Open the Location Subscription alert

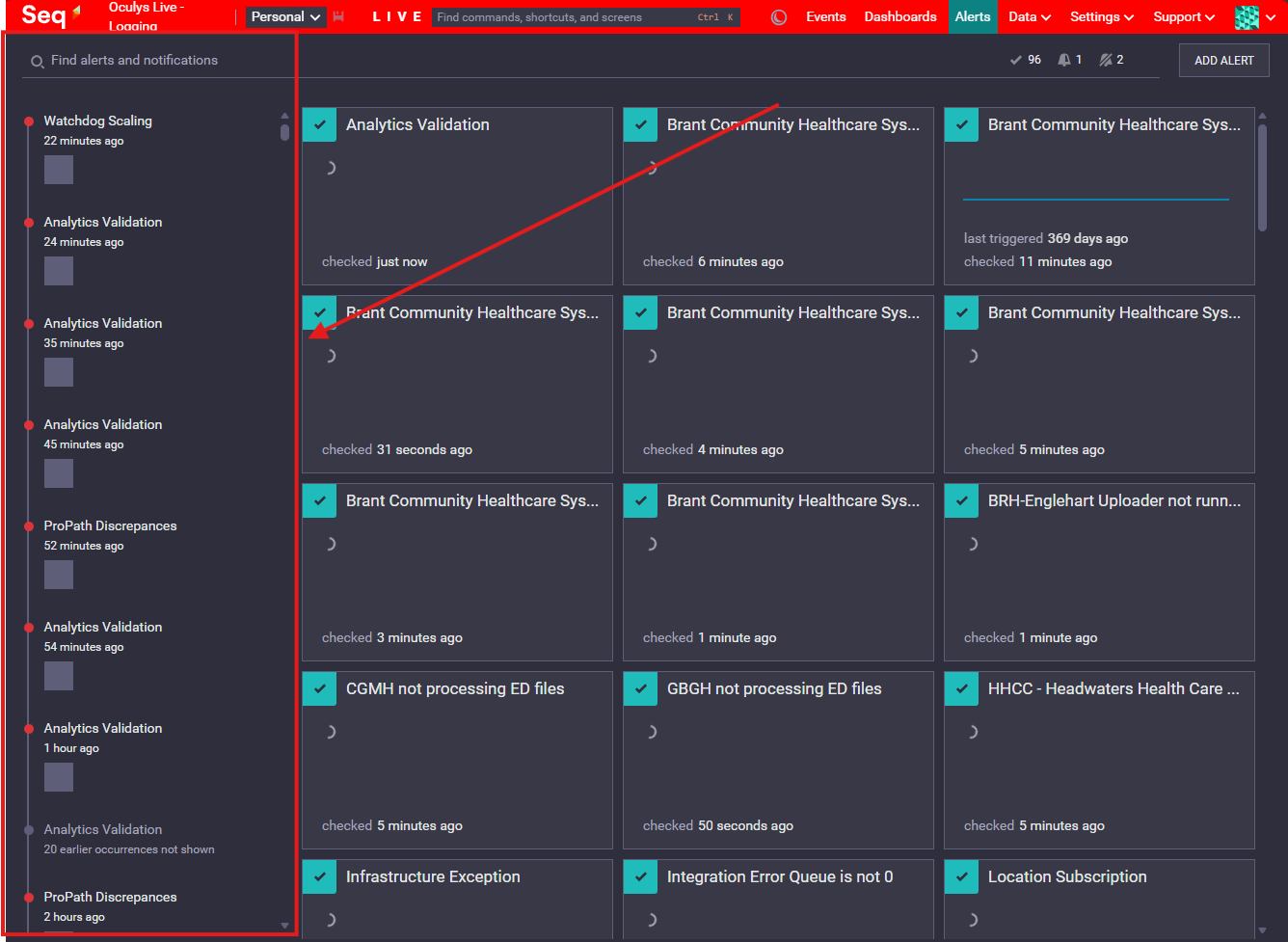[1067, 876]
